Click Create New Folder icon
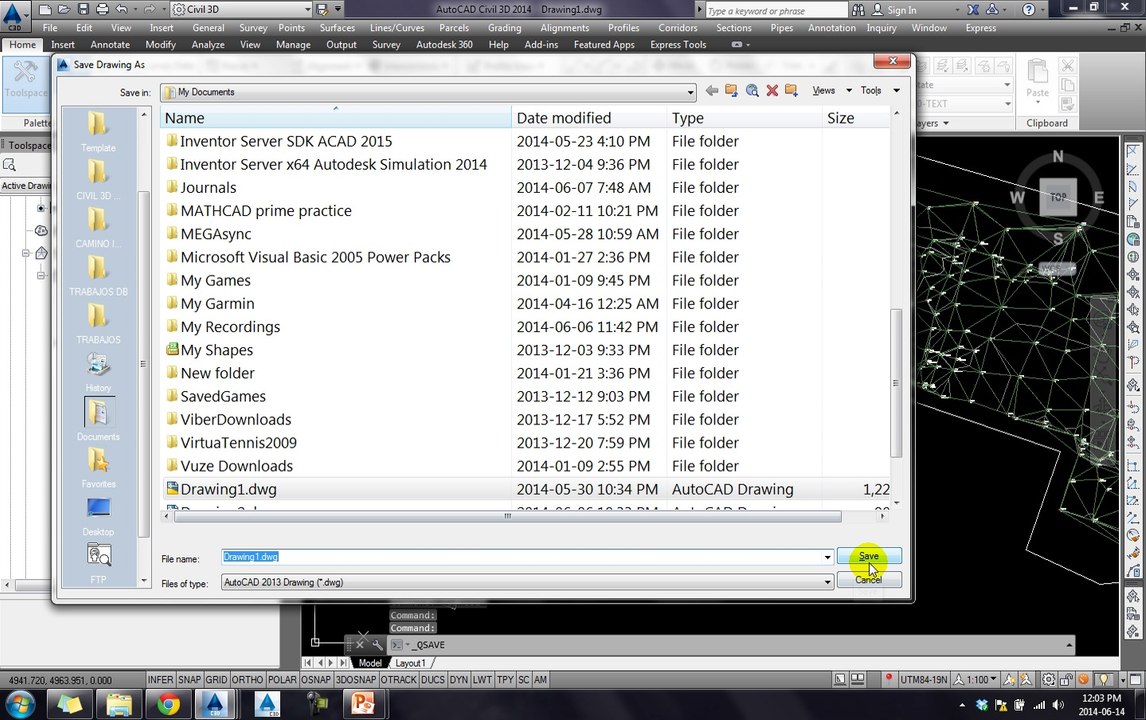This screenshot has height=720, width=1146. 792,91
